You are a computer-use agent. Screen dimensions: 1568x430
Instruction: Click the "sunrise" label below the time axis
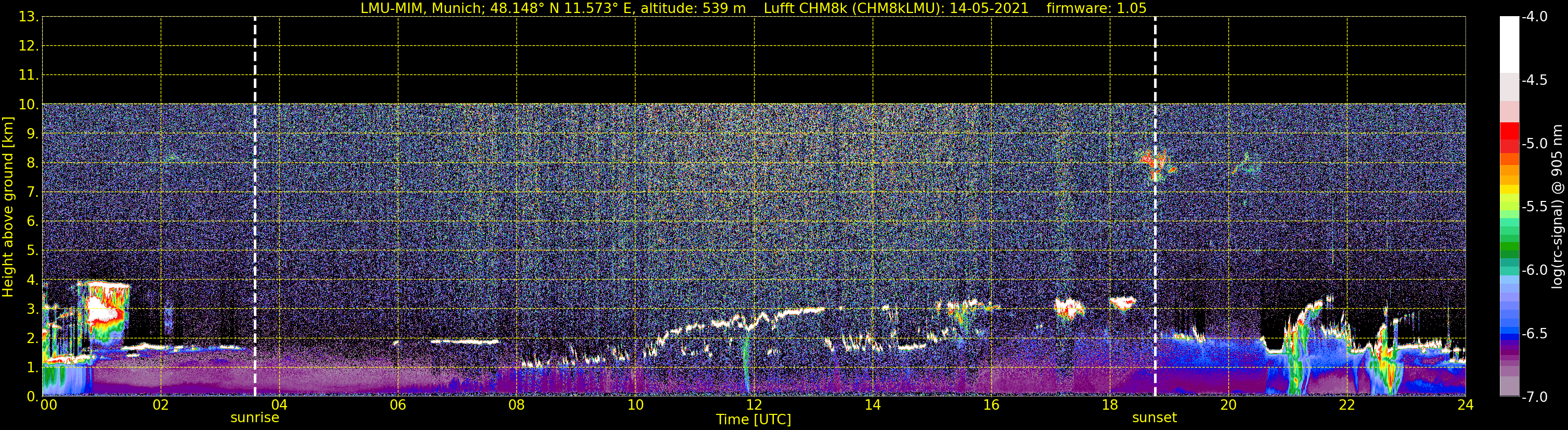coord(254,418)
